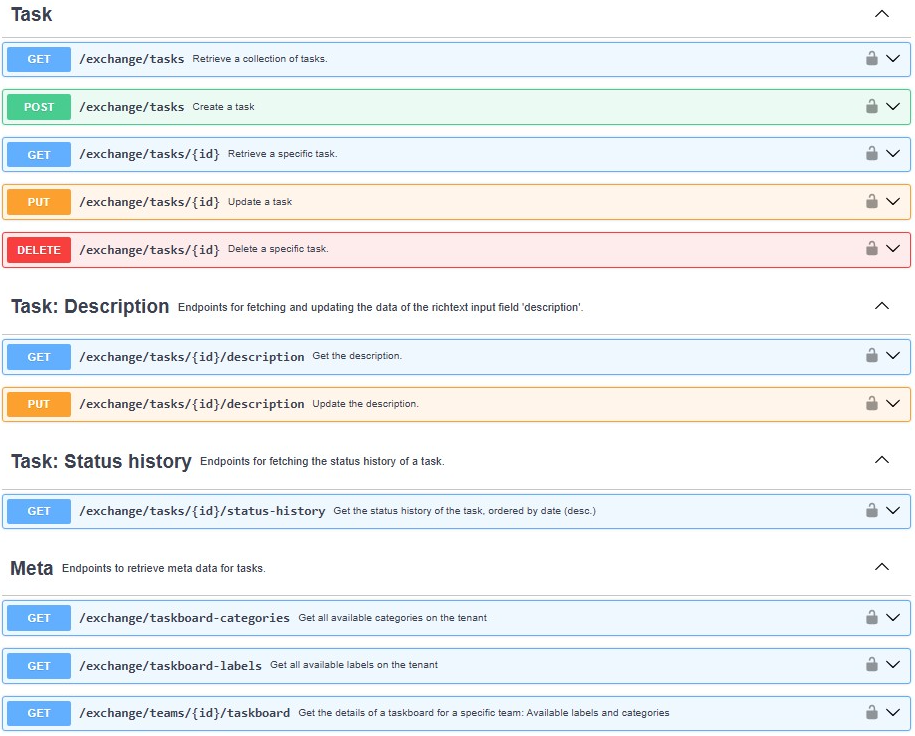Click lock icon on GET /exchange/tasks row
The width and height of the screenshot is (915, 736).
[x=871, y=58]
